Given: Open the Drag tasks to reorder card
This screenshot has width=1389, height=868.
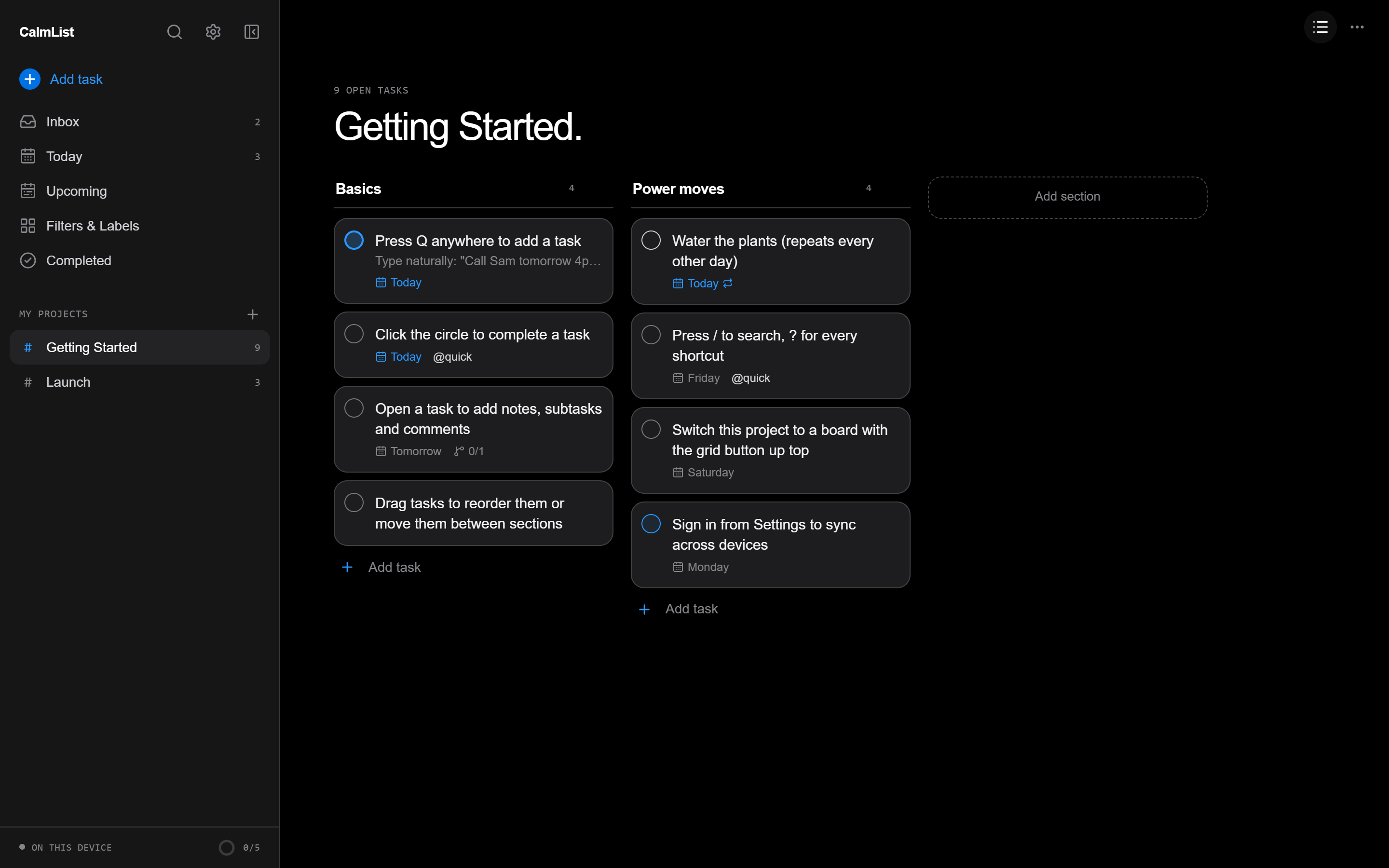Looking at the screenshot, I should [x=474, y=513].
